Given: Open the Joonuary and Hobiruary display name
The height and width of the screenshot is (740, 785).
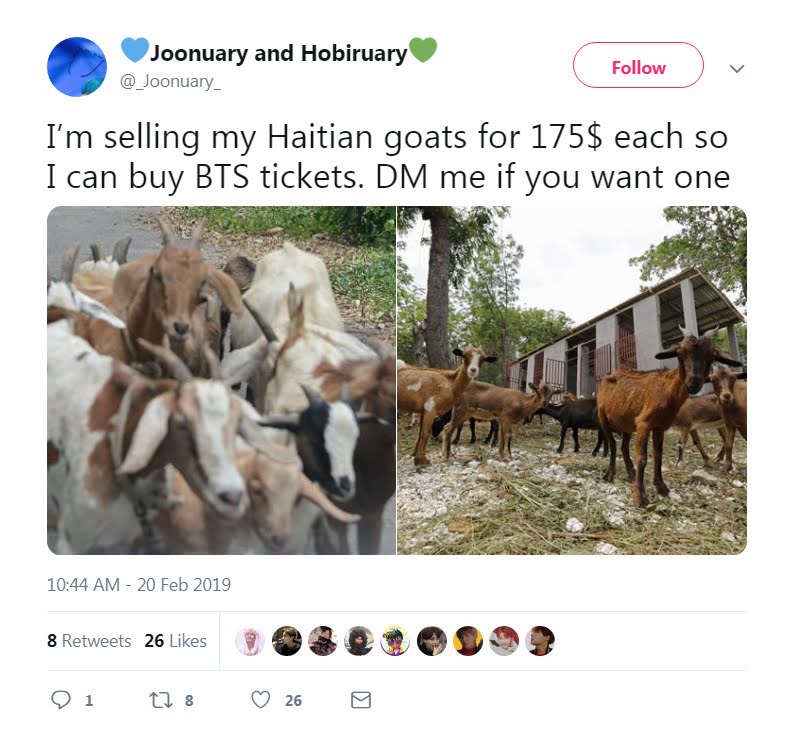Looking at the screenshot, I should [x=279, y=52].
